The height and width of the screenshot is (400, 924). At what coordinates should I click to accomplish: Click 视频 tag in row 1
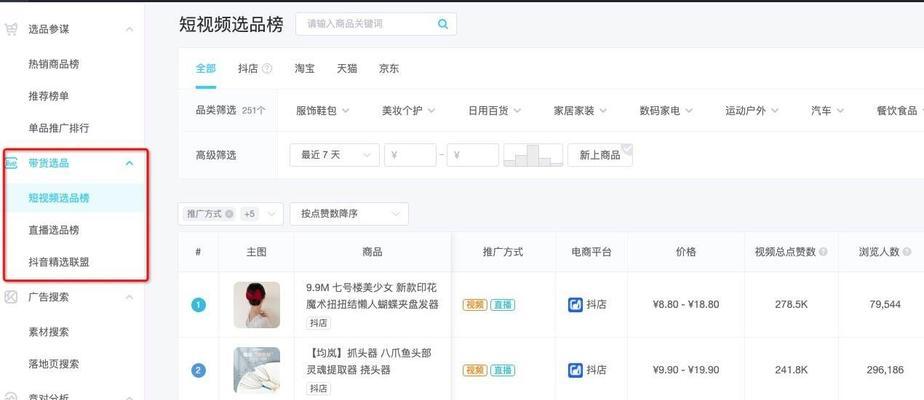point(475,305)
